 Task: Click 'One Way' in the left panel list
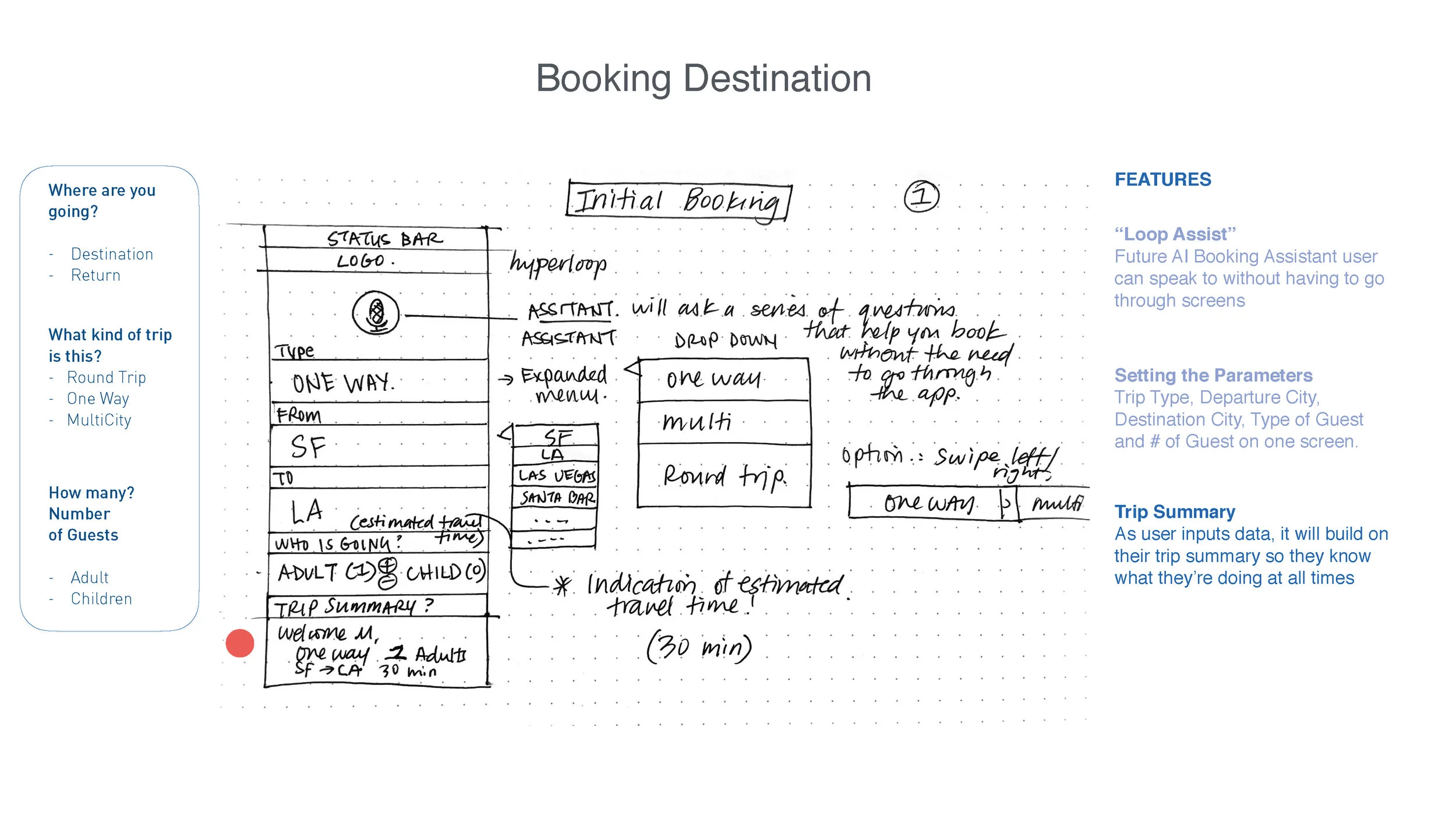[98, 398]
